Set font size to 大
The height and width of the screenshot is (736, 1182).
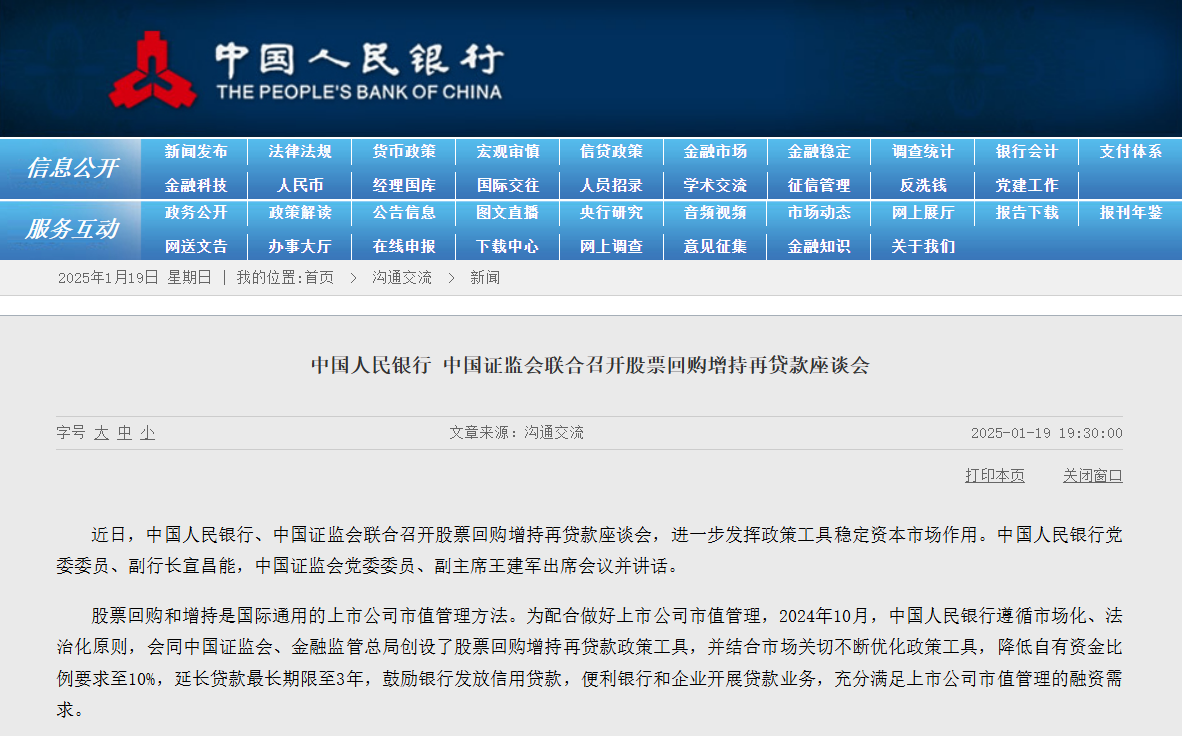104,433
